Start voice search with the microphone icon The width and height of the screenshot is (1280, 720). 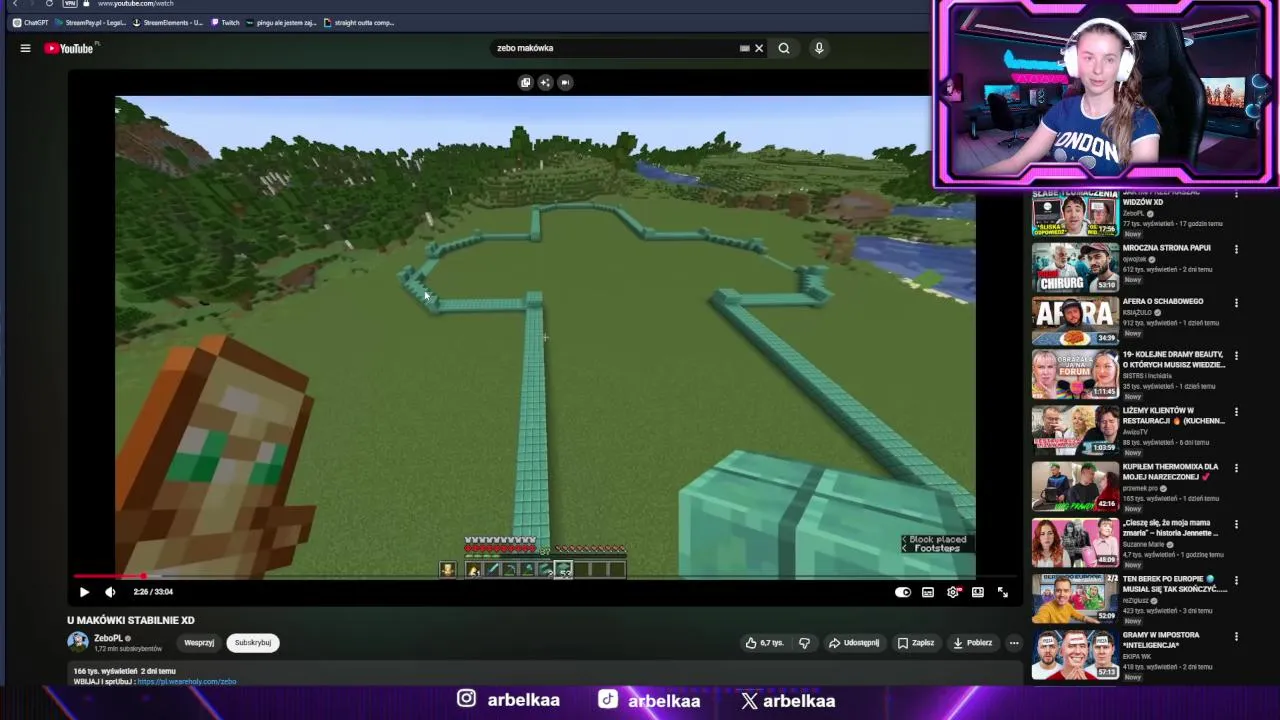[819, 48]
